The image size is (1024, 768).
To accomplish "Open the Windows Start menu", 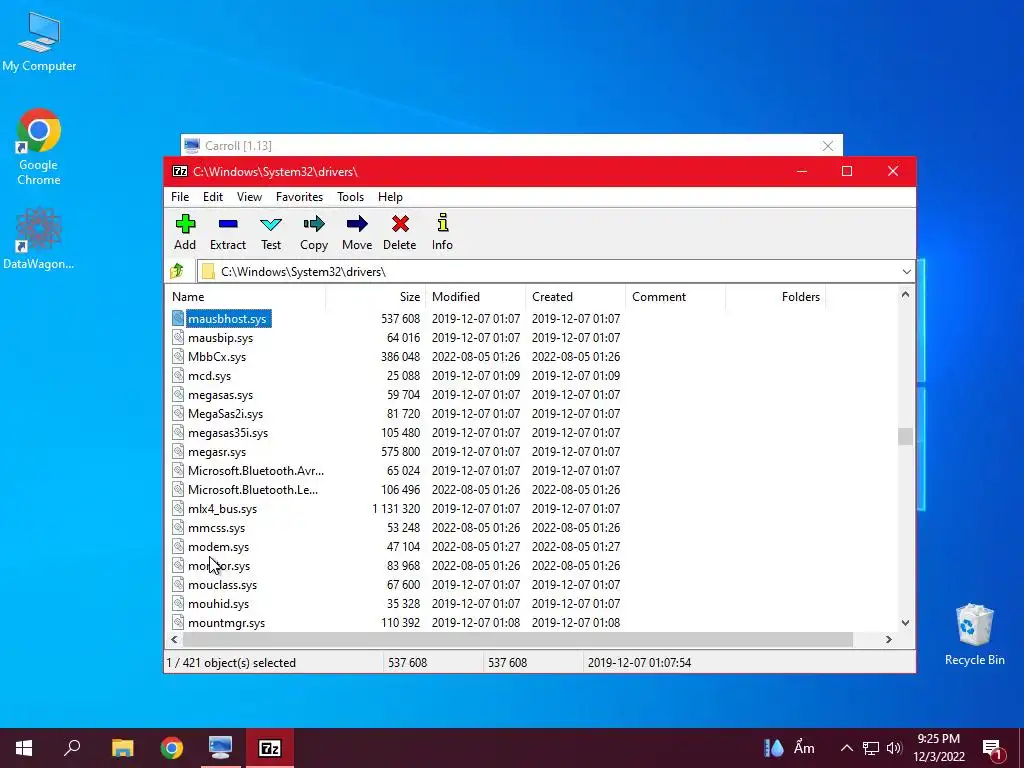I will point(24,748).
